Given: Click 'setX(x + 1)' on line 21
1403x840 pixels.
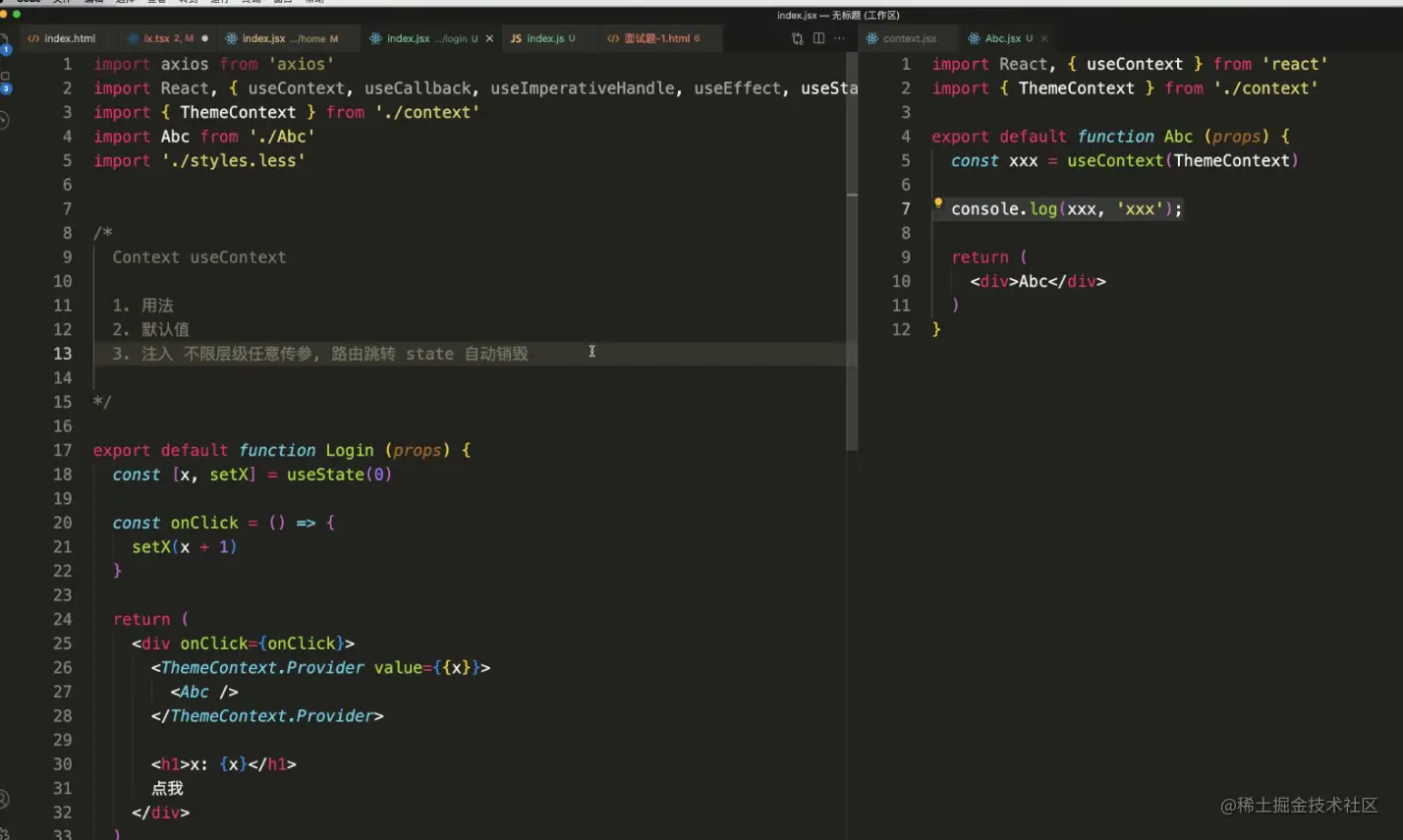Looking at the screenshot, I should click(185, 546).
